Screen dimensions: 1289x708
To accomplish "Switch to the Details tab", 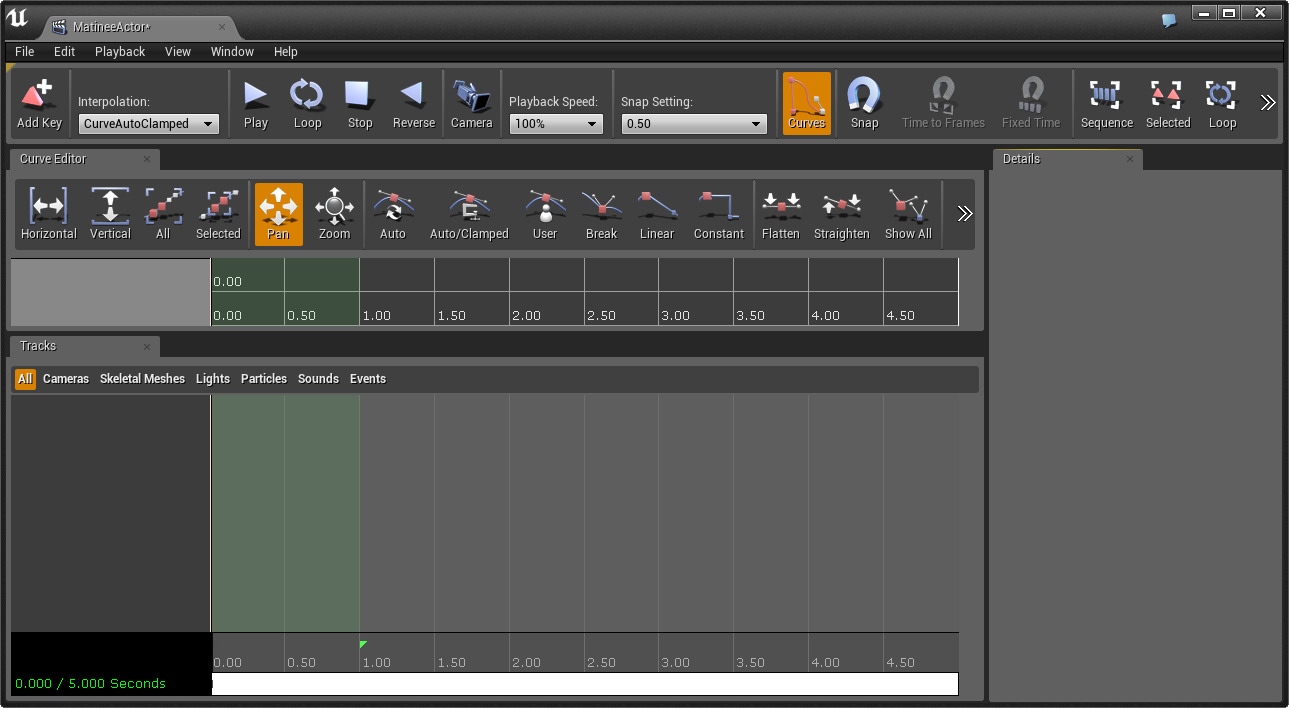I will click(1021, 159).
